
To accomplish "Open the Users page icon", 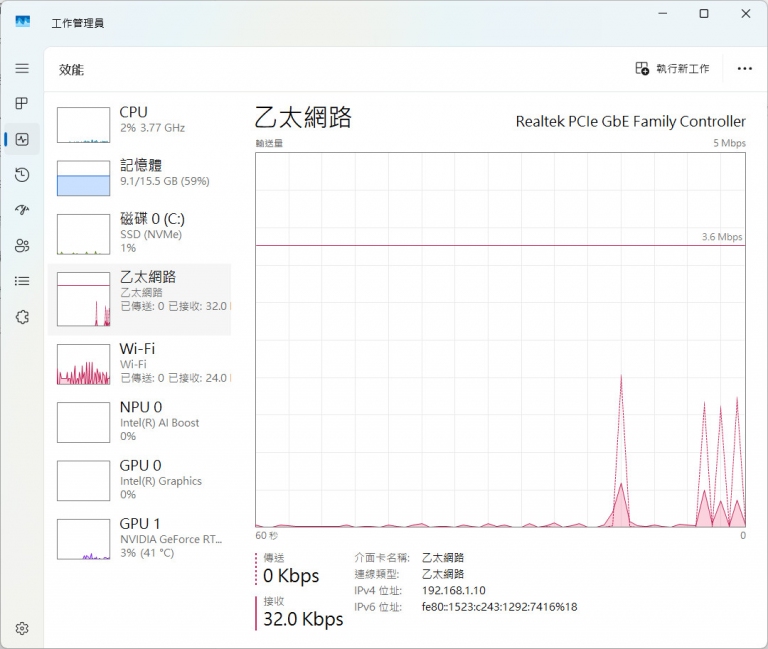I will pyautogui.click(x=22, y=246).
